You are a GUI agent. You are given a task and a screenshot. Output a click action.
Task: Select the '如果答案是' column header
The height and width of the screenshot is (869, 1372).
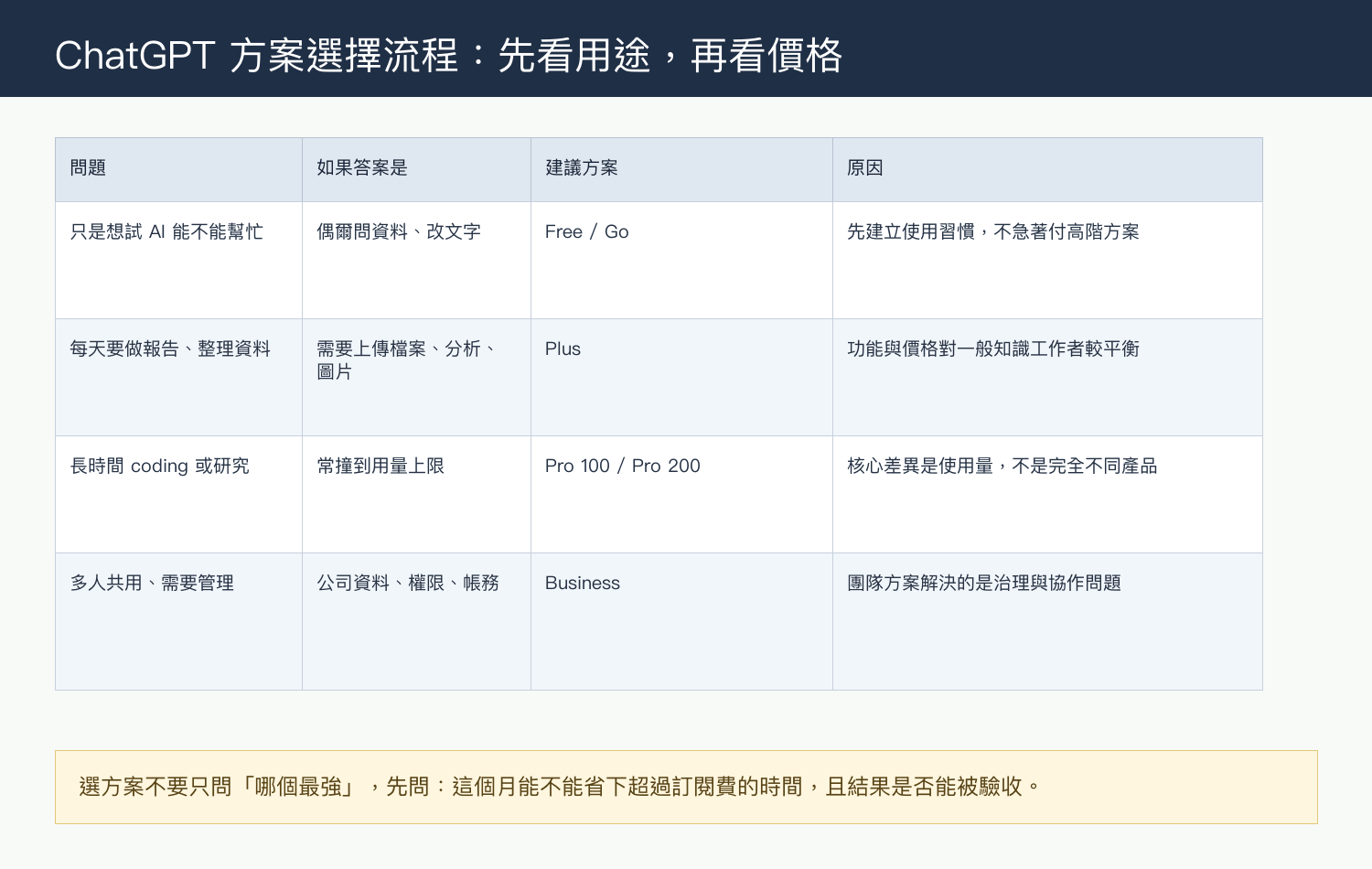tap(416, 169)
